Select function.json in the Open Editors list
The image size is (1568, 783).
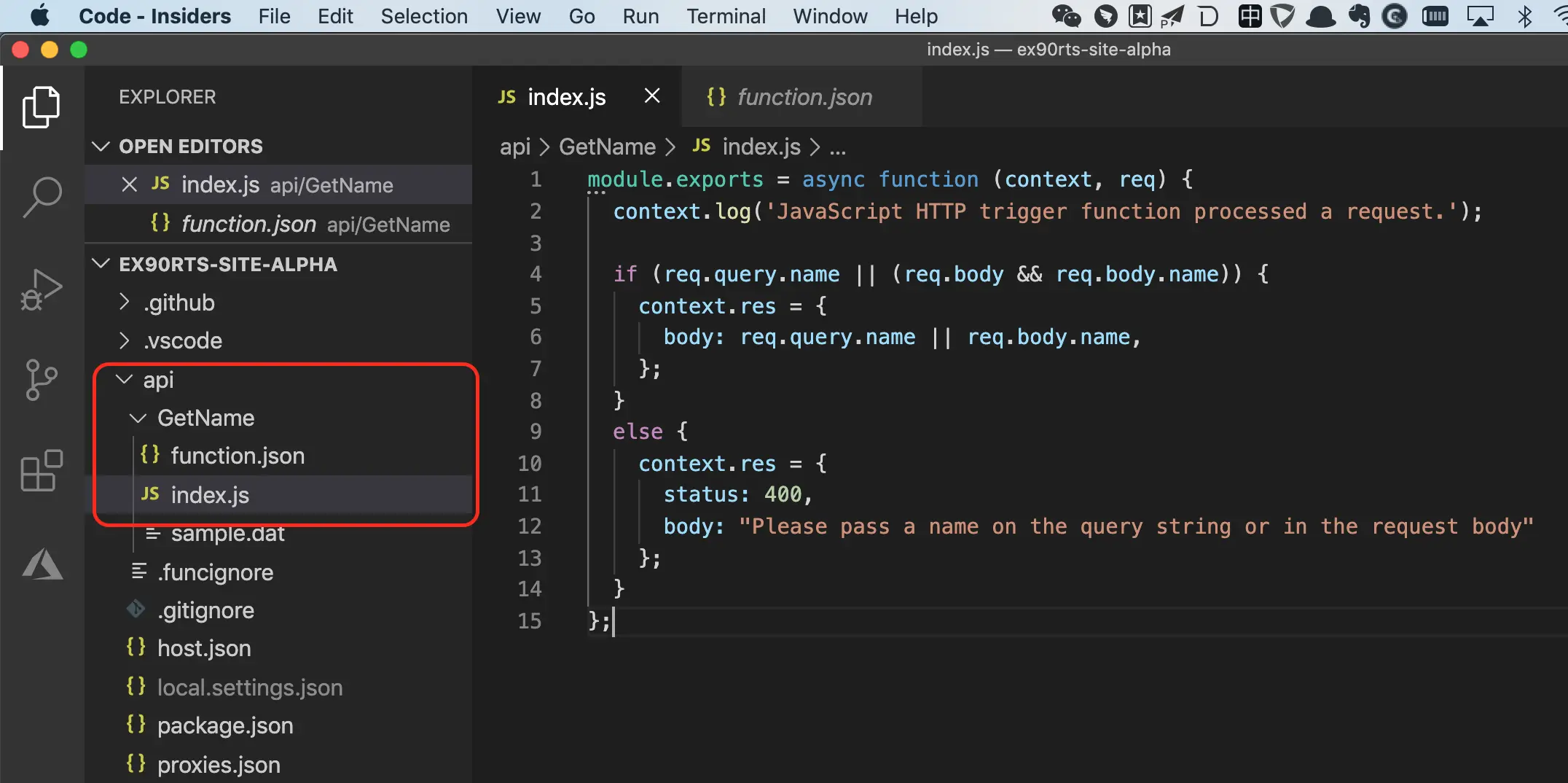click(278, 224)
